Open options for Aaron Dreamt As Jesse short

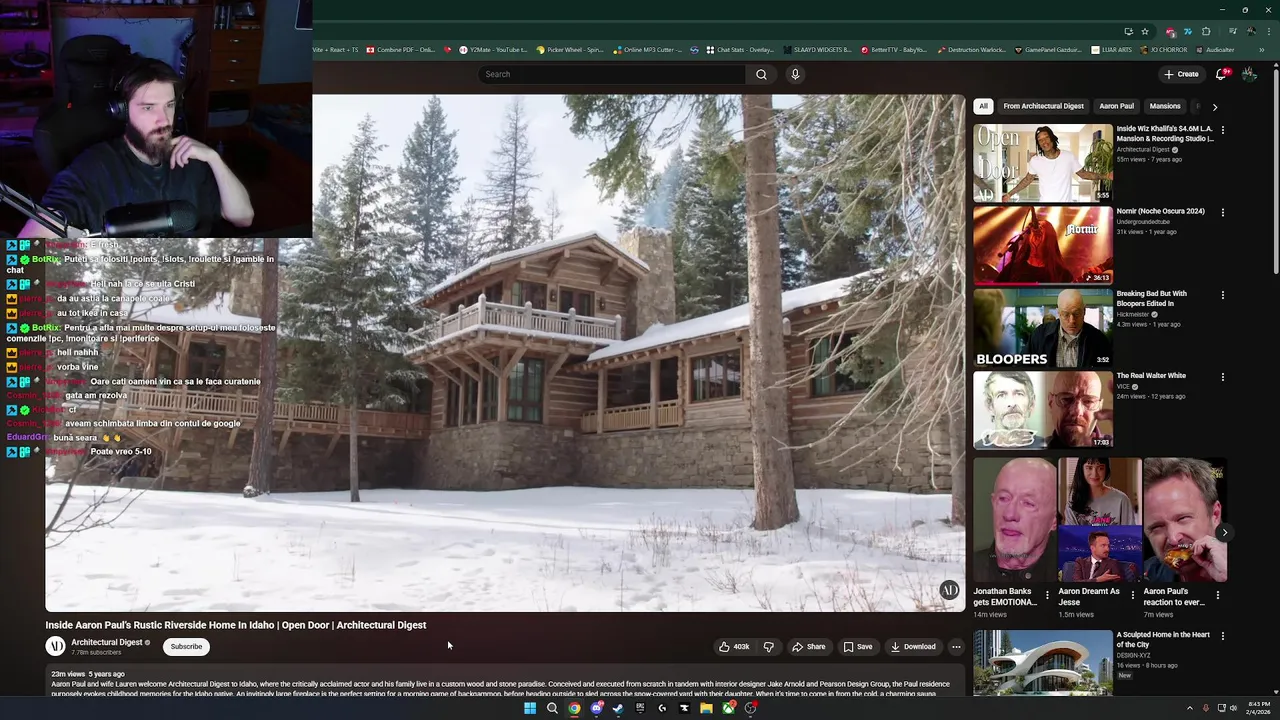pos(1132,595)
